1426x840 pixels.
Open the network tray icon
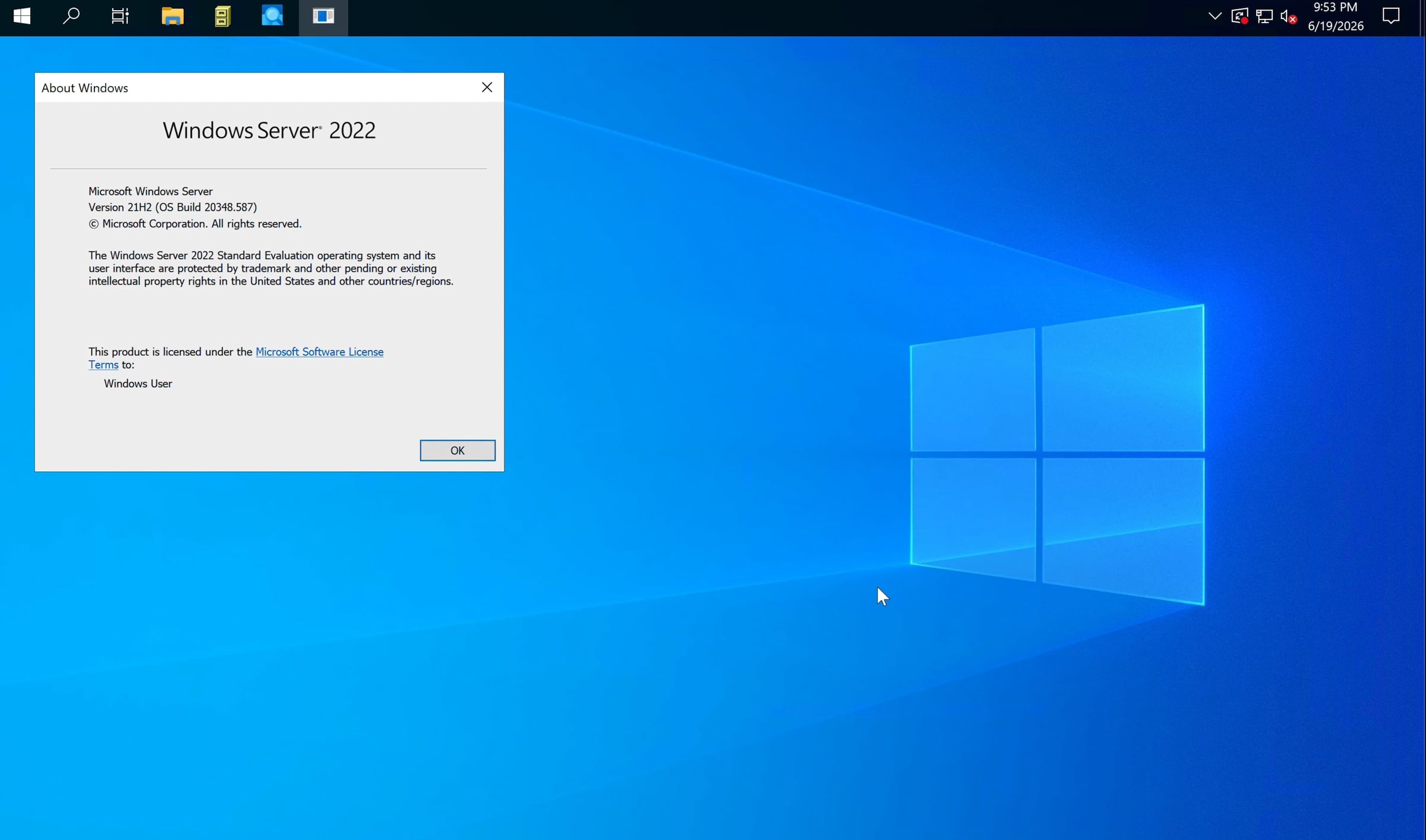[x=1264, y=16]
